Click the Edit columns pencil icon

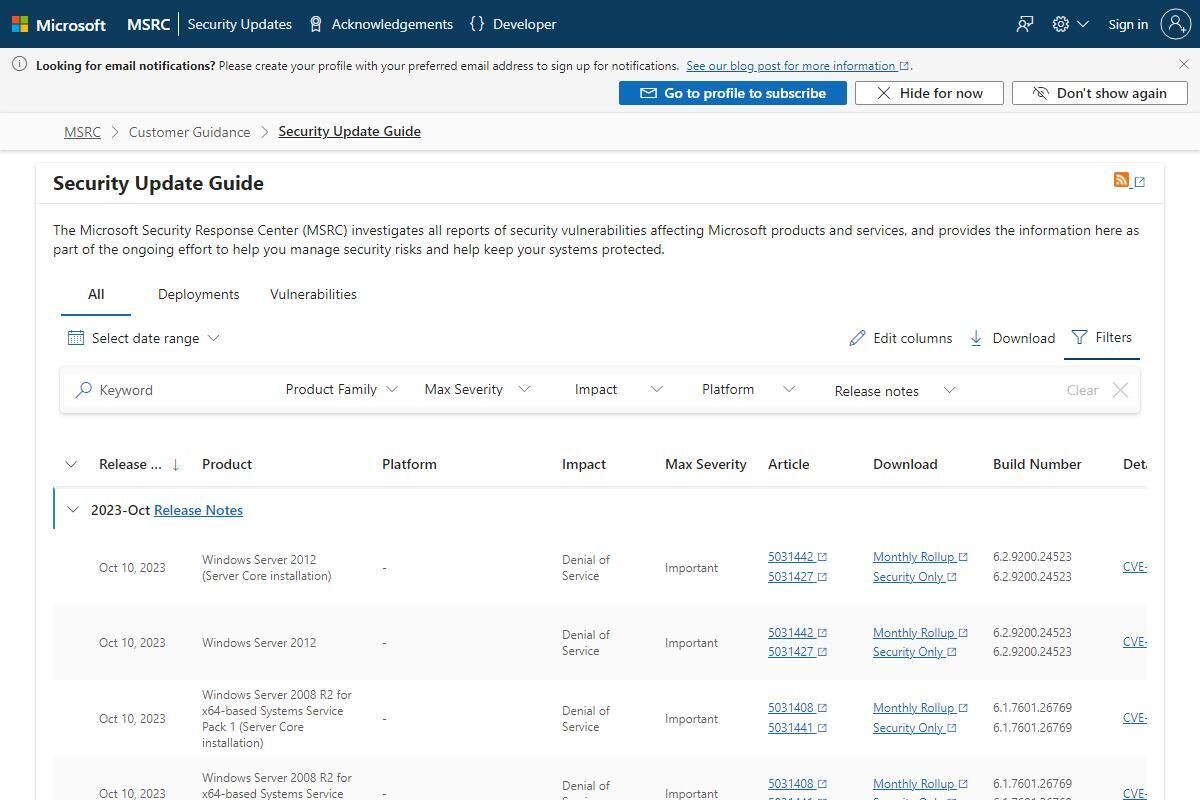pyautogui.click(x=857, y=338)
